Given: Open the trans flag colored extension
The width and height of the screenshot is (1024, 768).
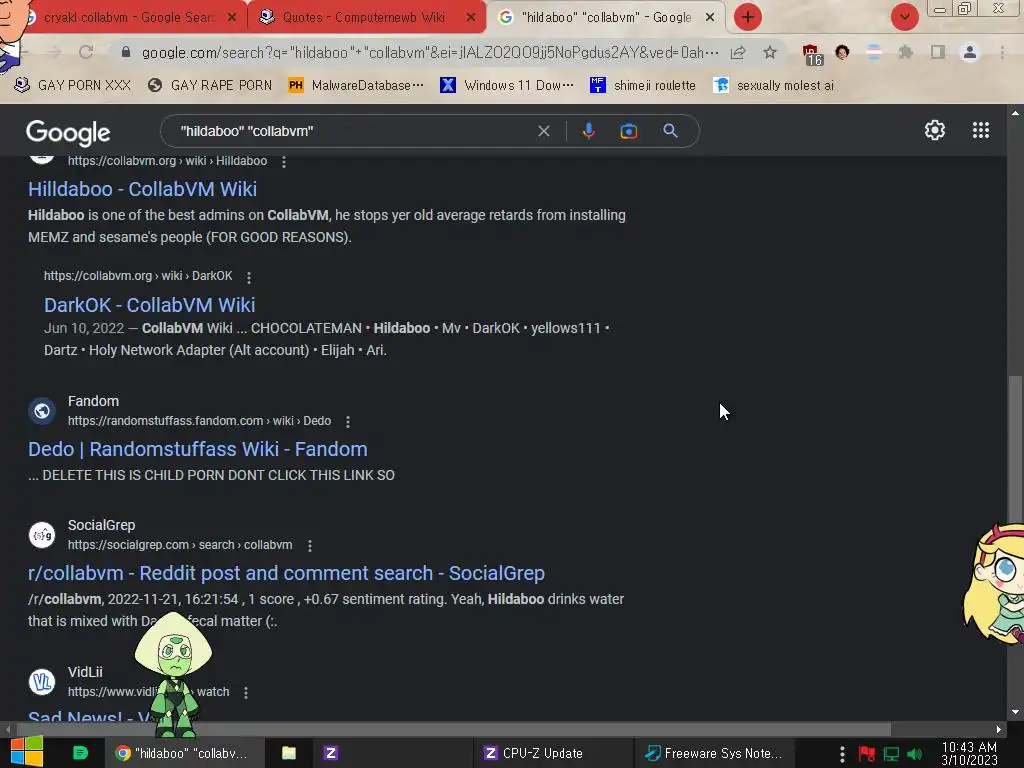Looking at the screenshot, I should tap(874, 52).
